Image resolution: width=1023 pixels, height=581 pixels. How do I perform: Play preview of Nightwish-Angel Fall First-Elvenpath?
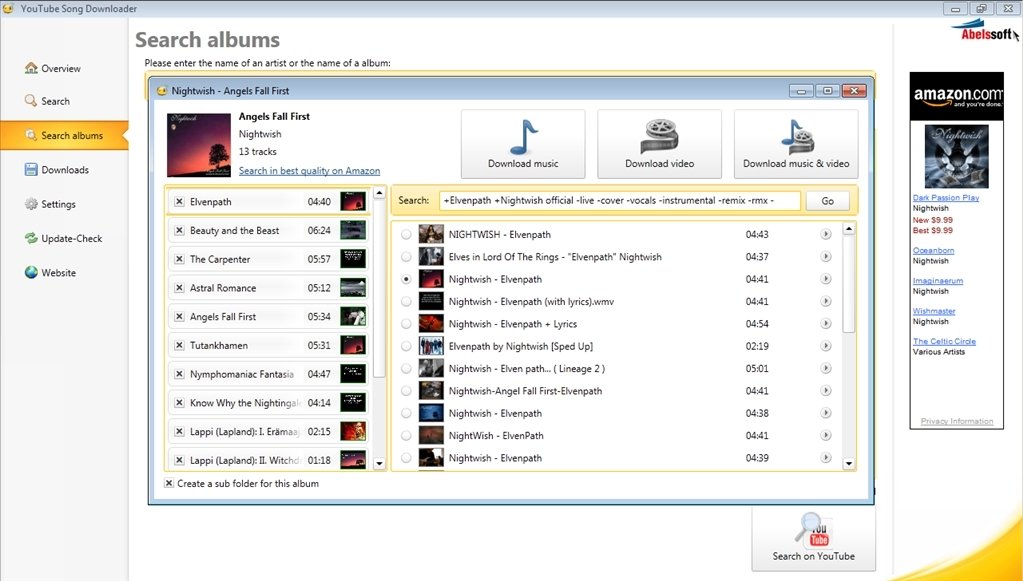pos(825,391)
